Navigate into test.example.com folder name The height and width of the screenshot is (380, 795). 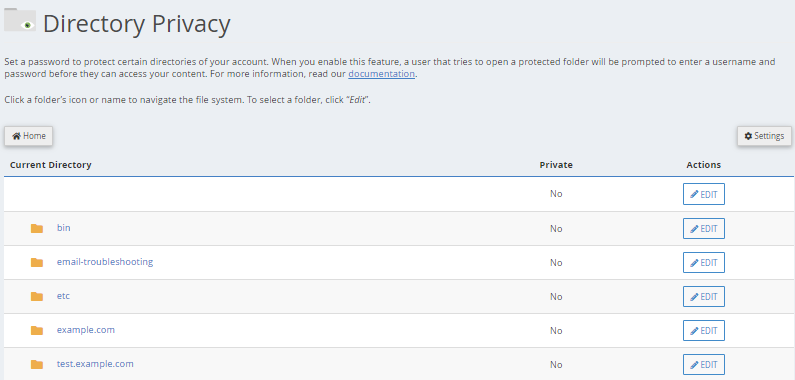point(95,364)
